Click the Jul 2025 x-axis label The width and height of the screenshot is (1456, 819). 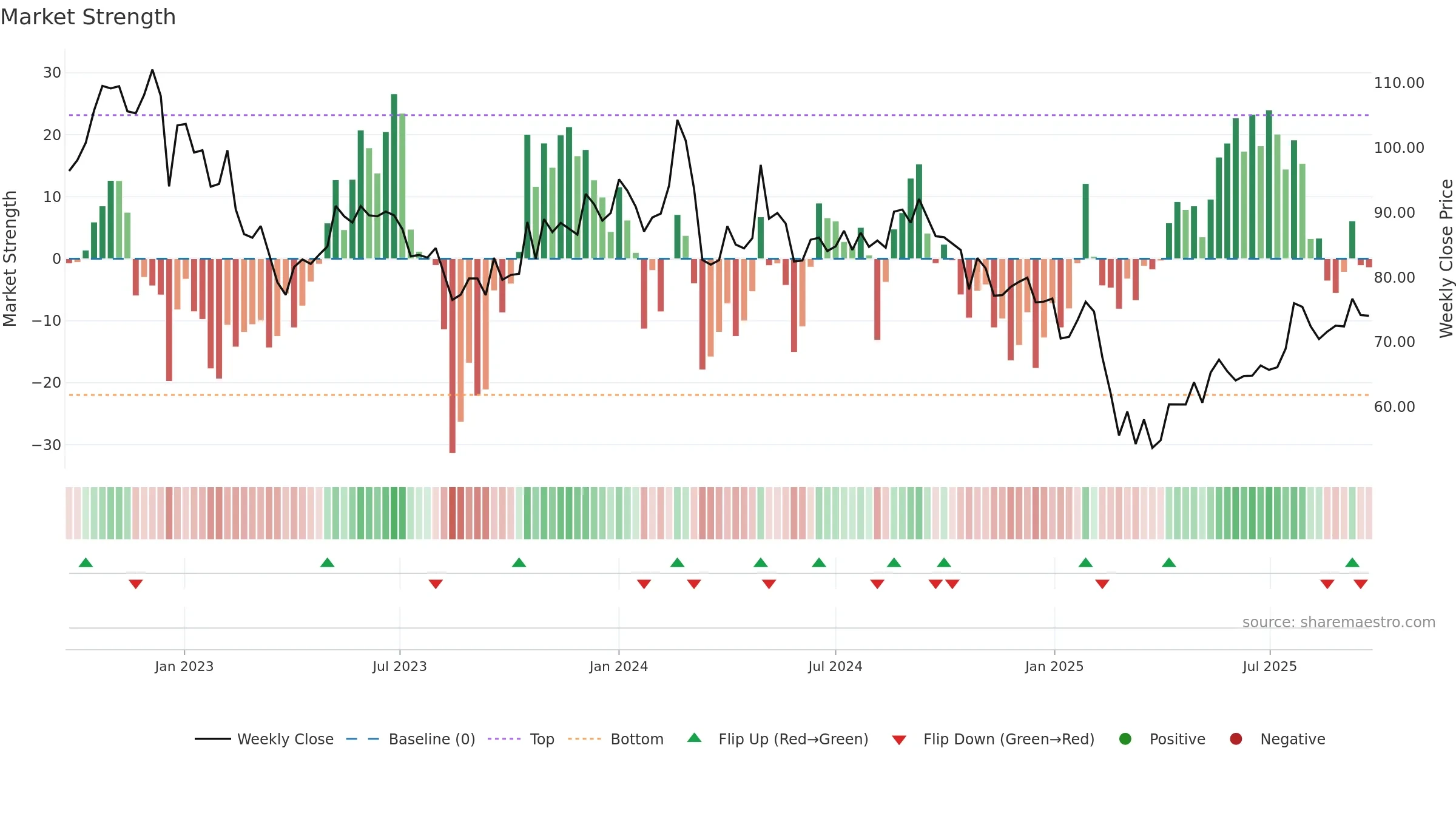click(1269, 666)
